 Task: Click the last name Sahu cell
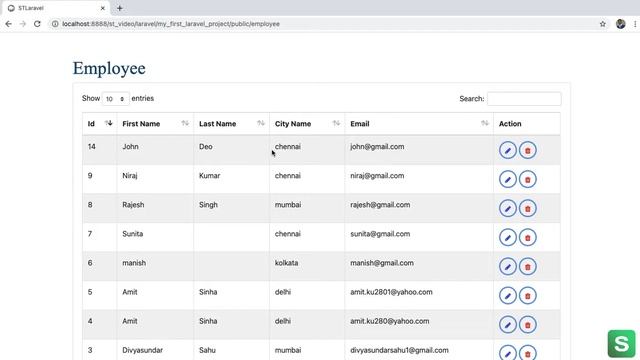231,350
